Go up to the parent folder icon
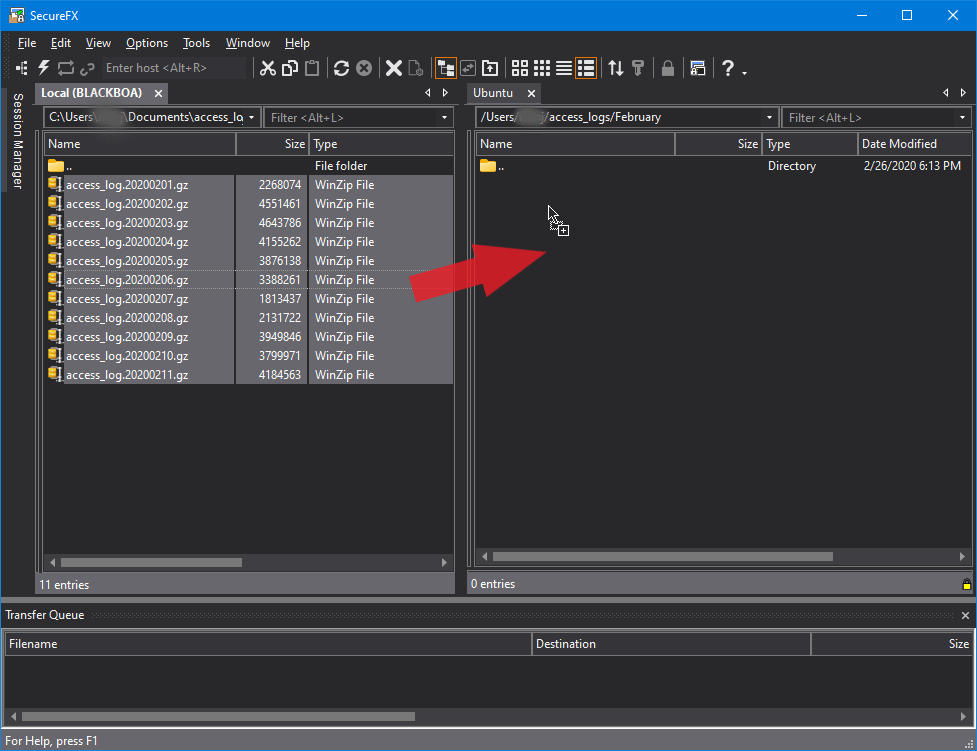 pos(490,68)
